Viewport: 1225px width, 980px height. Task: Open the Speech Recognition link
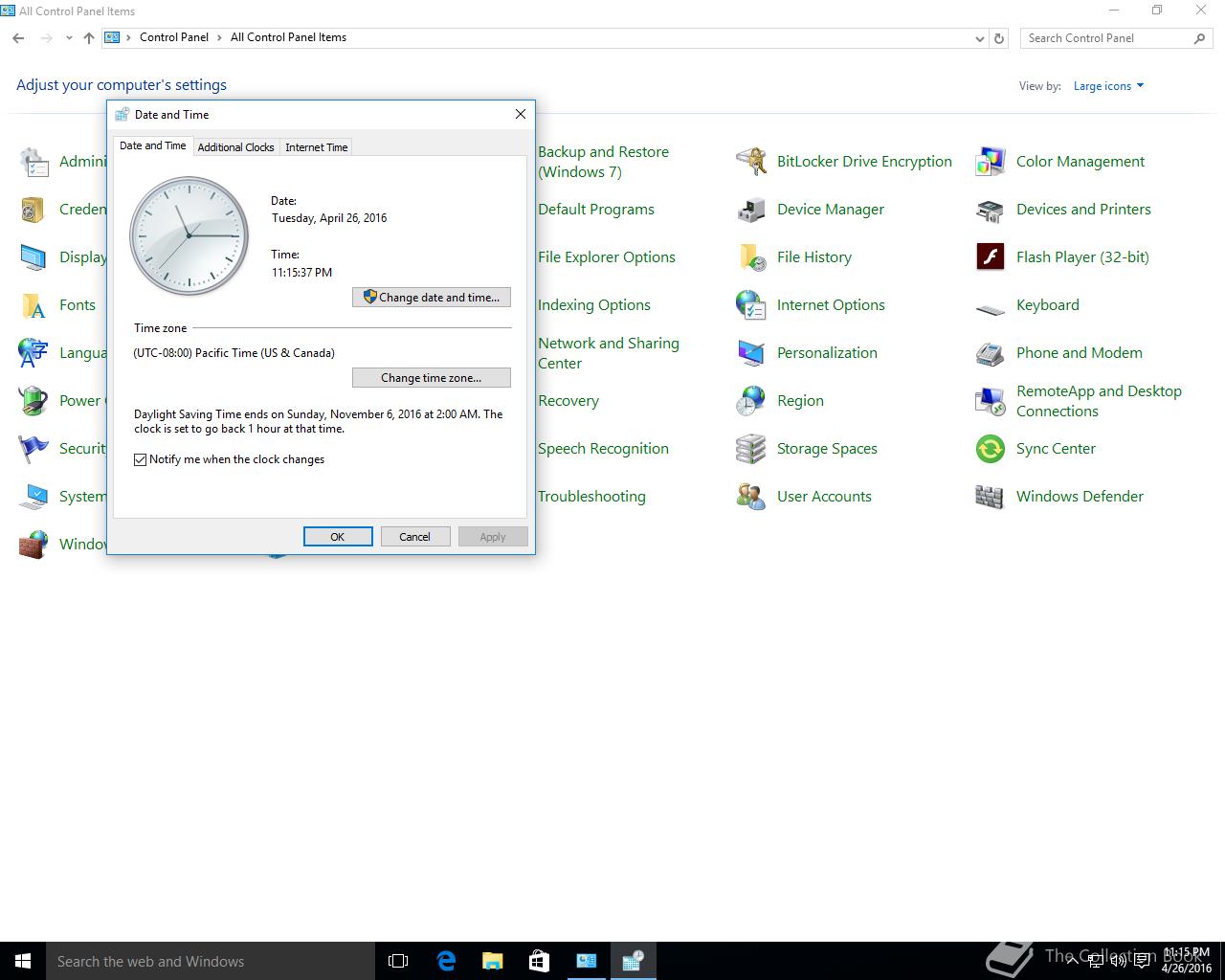pos(603,449)
